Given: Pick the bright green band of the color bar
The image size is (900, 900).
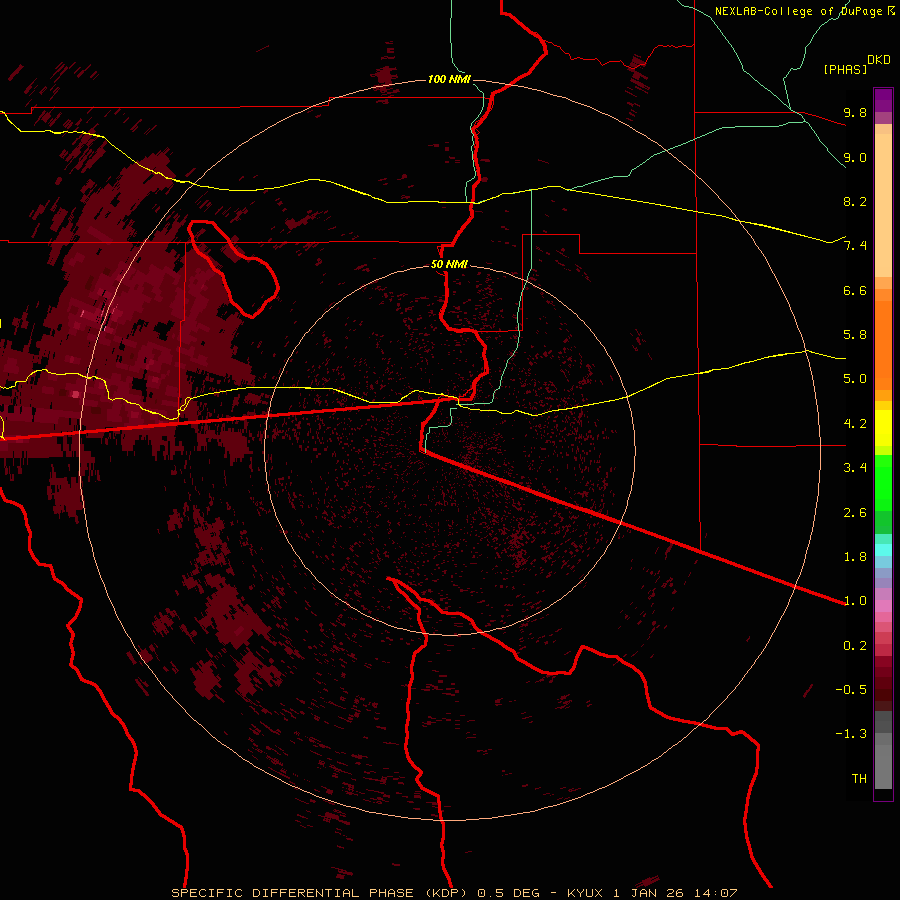Looking at the screenshot, I should (x=883, y=483).
